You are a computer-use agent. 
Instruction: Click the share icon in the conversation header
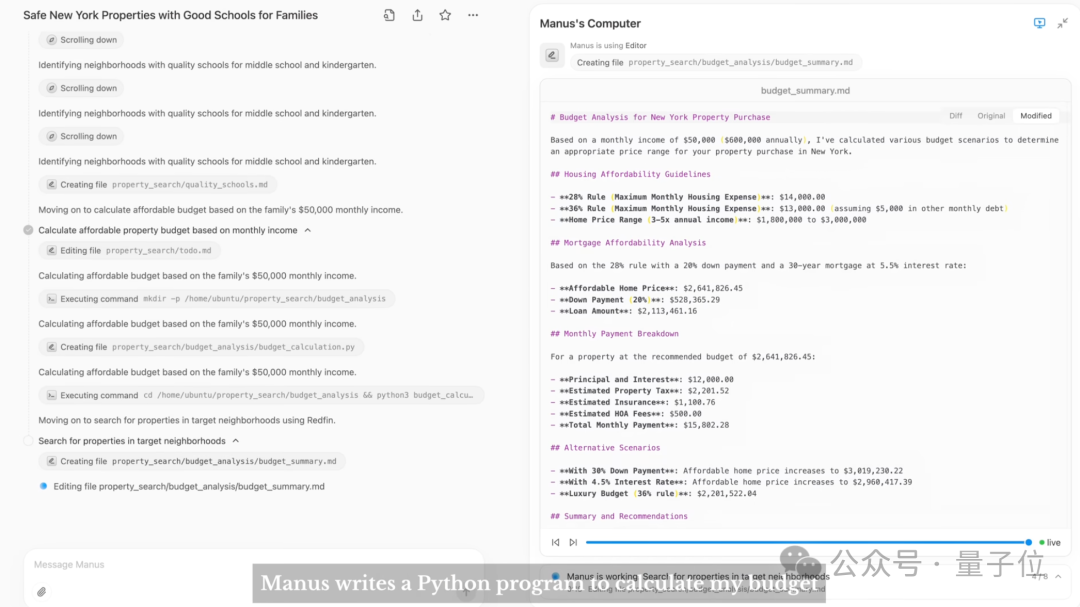[417, 15]
